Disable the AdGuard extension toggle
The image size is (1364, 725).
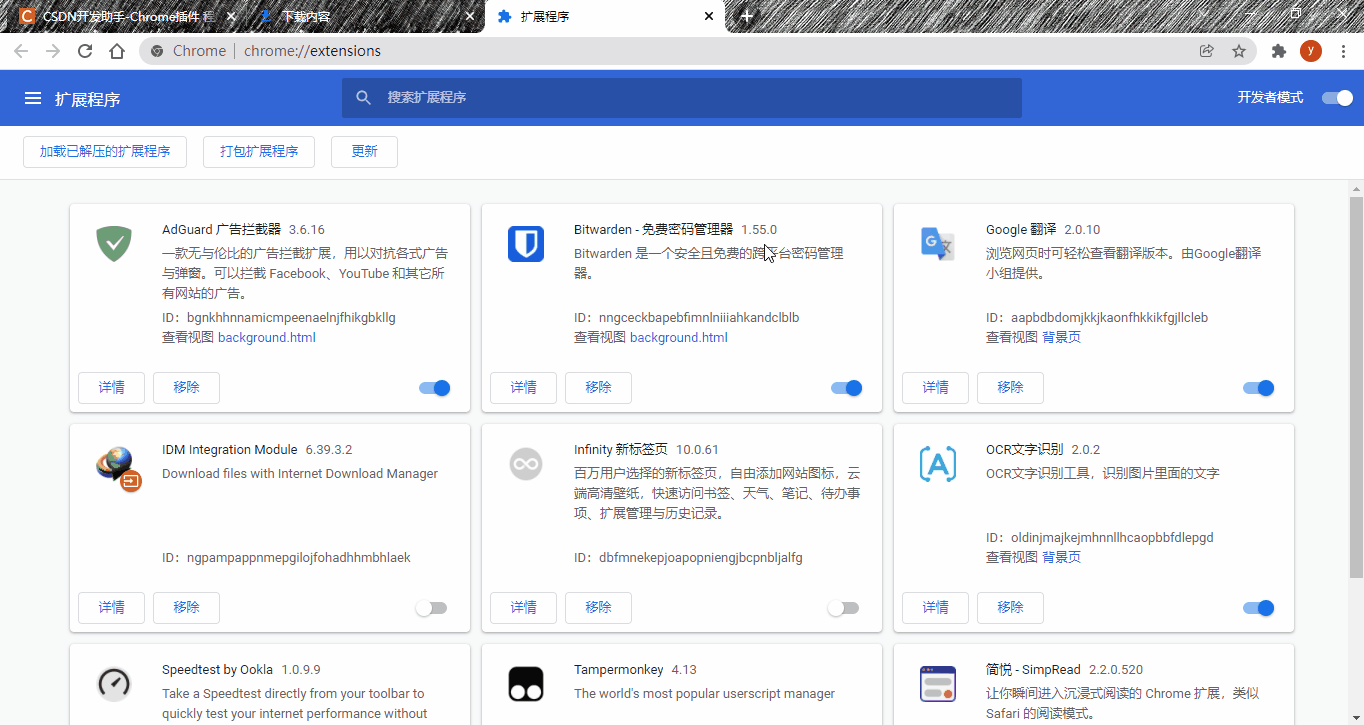434,387
